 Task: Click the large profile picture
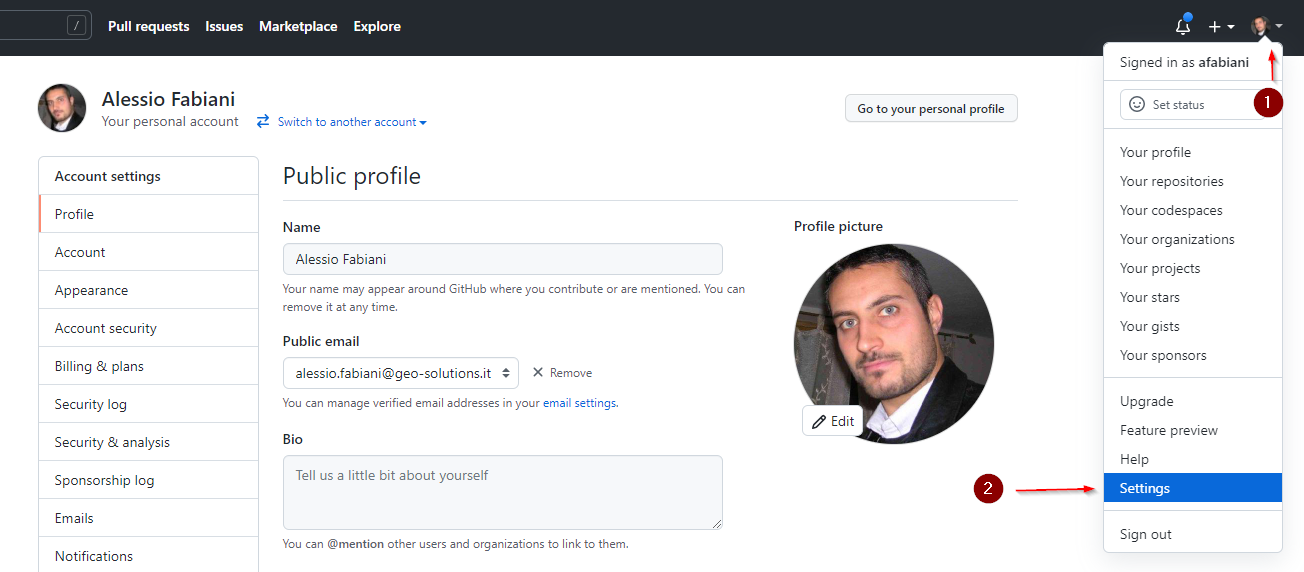click(x=894, y=343)
